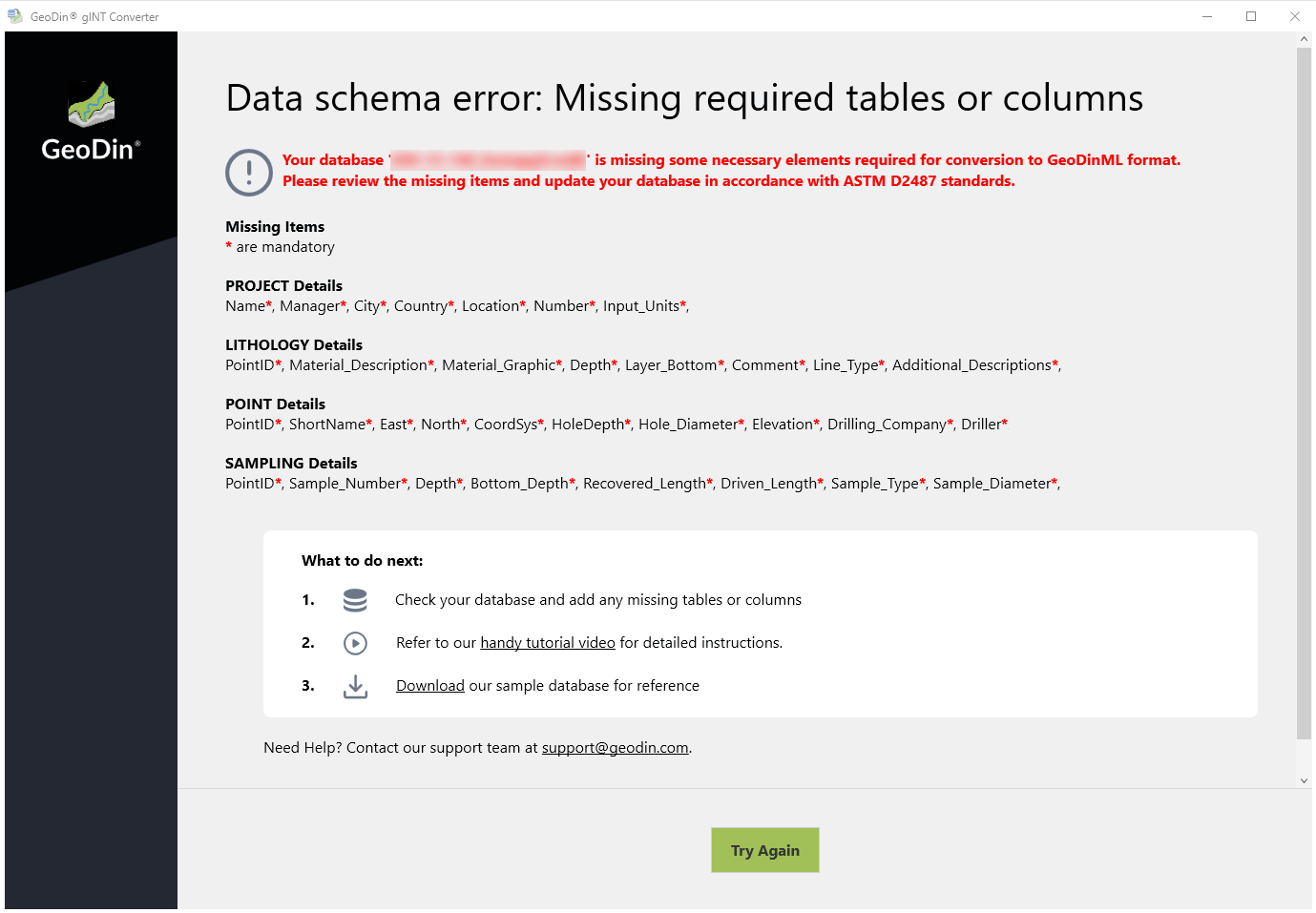Viewport: 1316px width, 913px height.
Task: Maximize the gINT Converter window
Action: pyautogui.click(x=1251, y=16)
